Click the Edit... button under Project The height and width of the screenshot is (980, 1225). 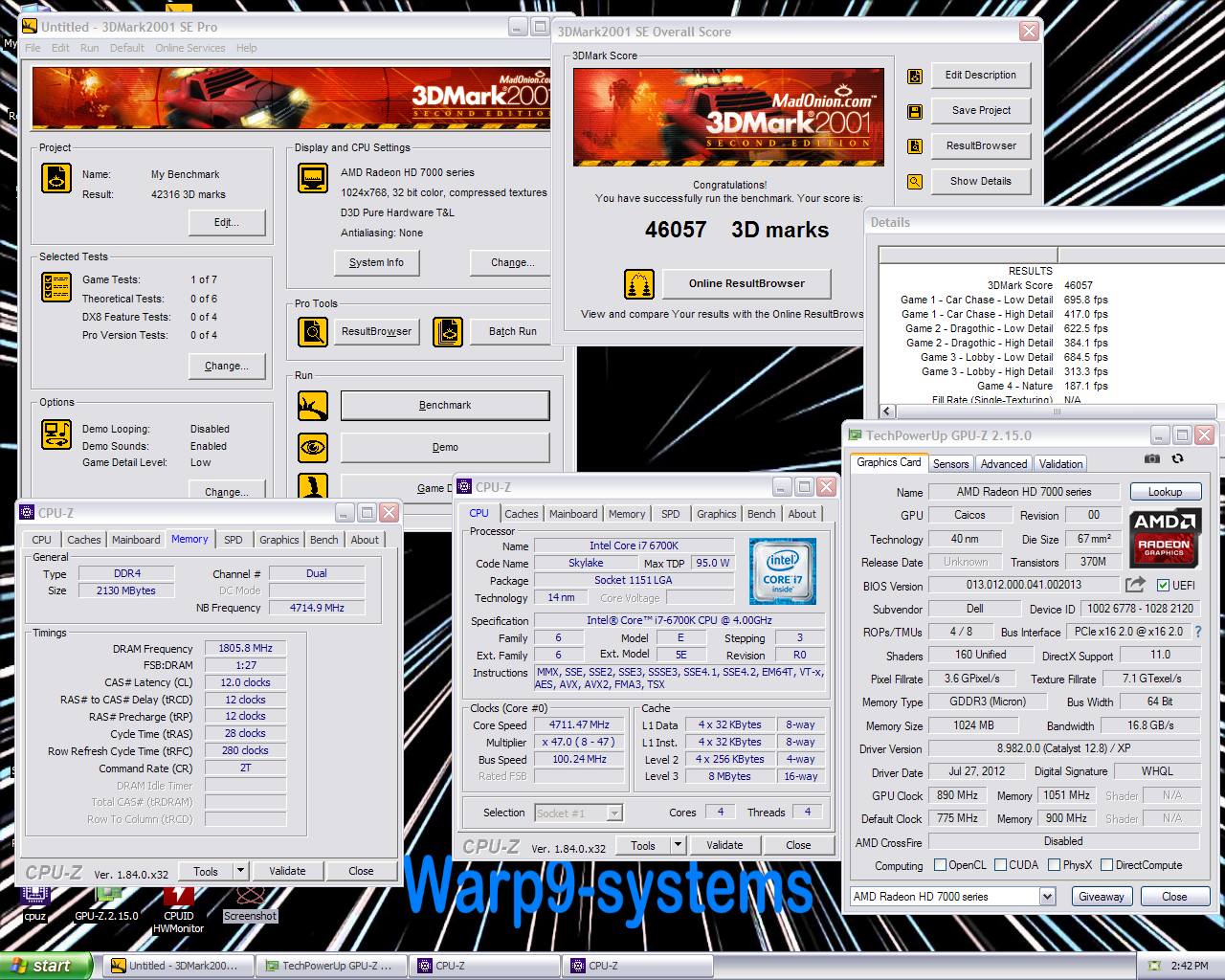tap(227, 223)
